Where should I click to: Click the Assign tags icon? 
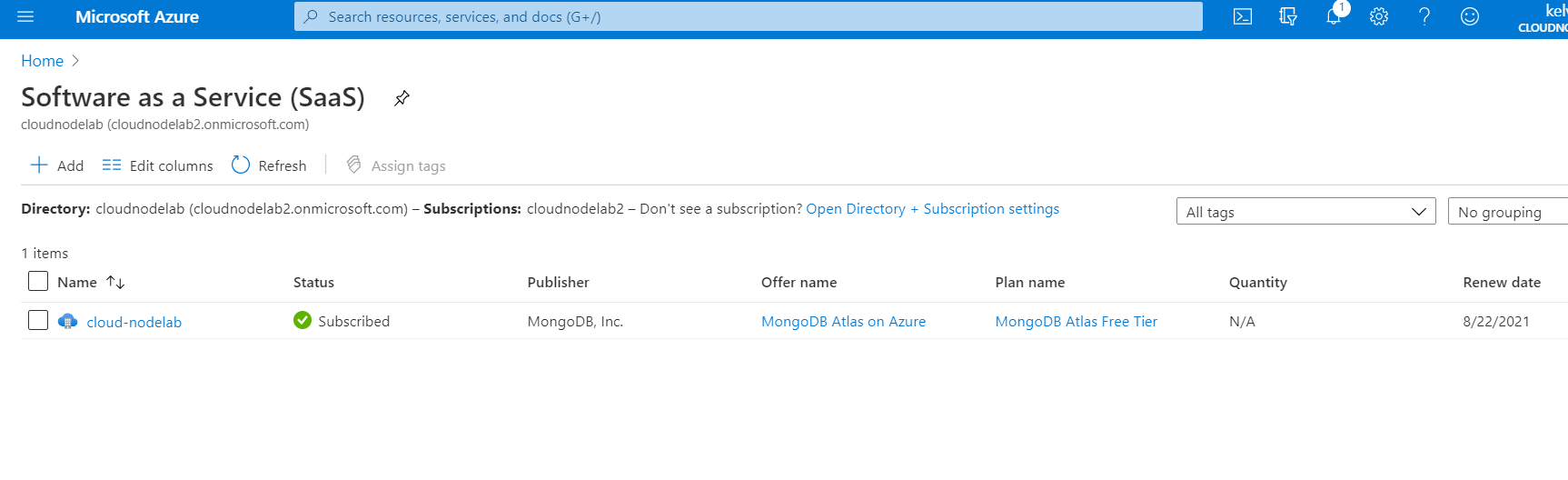pos(354,165)
